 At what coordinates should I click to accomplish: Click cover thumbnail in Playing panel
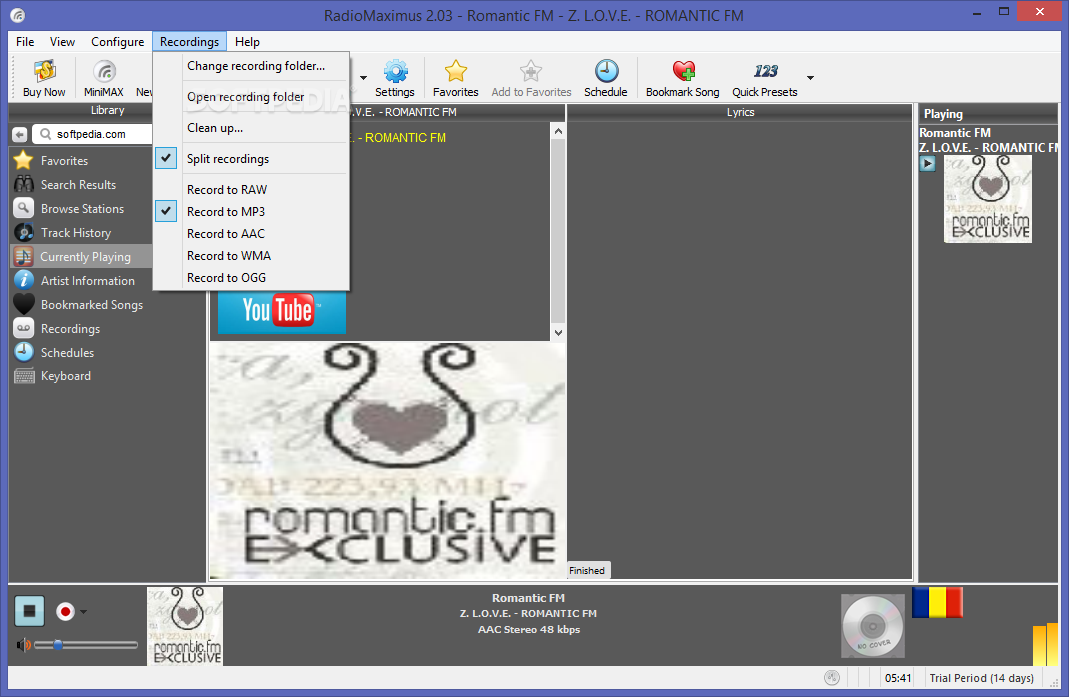(x=988, y=198)
